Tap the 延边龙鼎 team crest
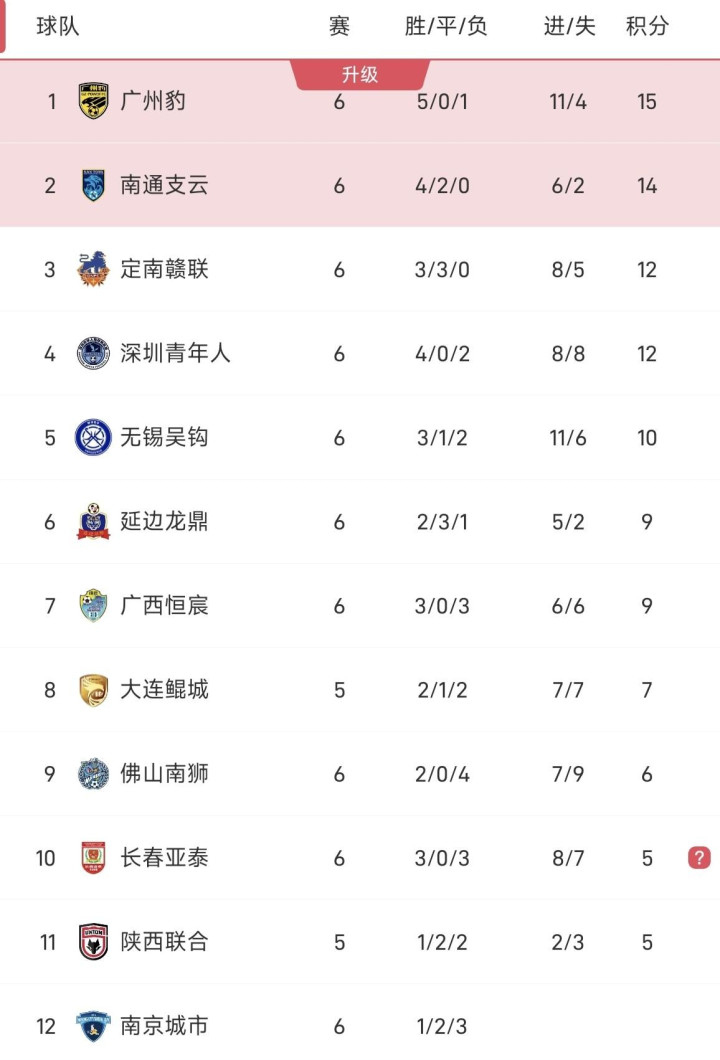Viewport: 720px width, 1060px height. coord(94,521)
